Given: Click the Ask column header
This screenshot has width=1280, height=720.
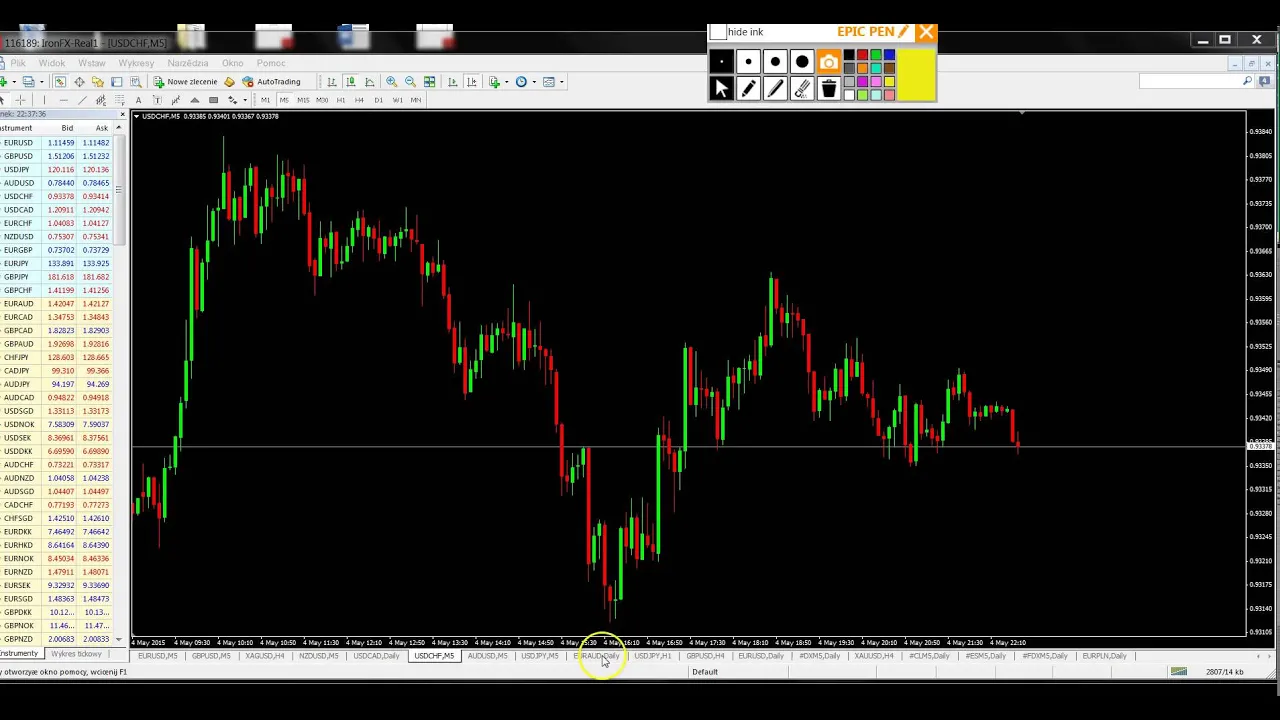Looking at the screenshot, I should click(102, 128).
